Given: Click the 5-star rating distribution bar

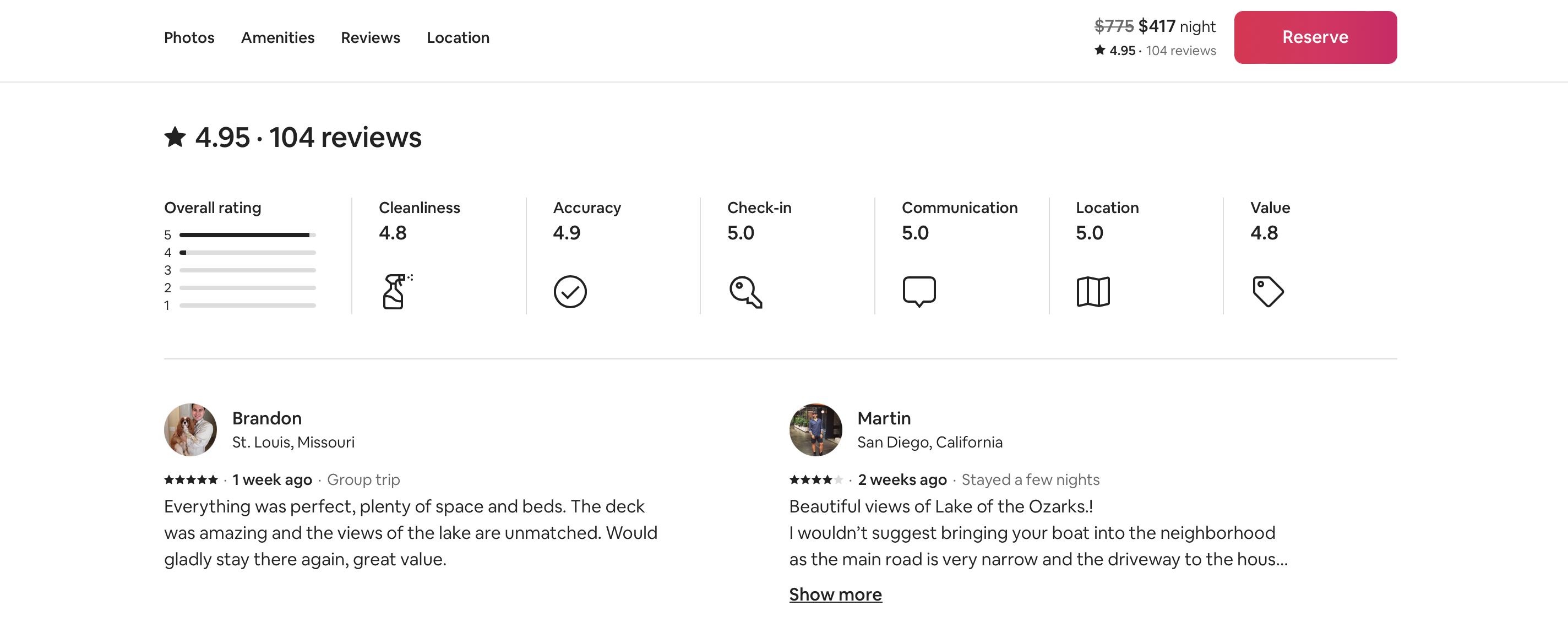Looking at the screenshot, I should tap(247, 235).
